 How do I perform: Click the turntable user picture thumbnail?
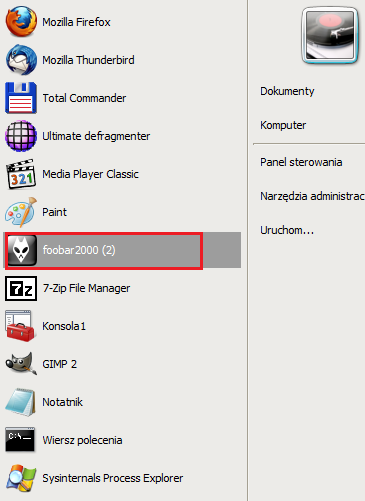pyautogui.click(x=330, y=35)
